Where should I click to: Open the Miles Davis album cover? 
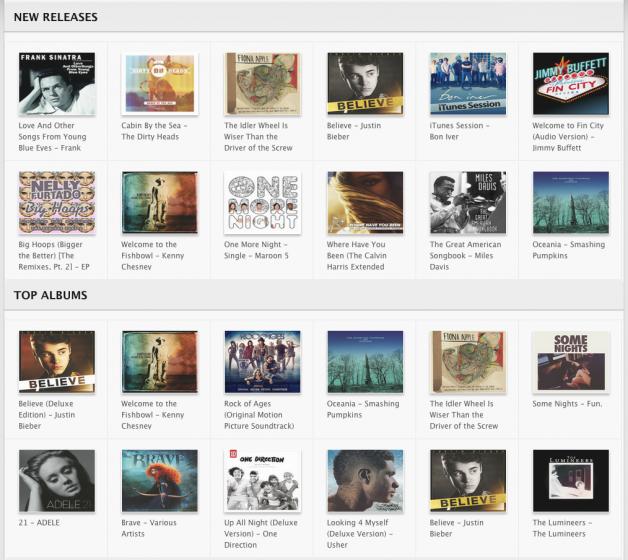468,203
